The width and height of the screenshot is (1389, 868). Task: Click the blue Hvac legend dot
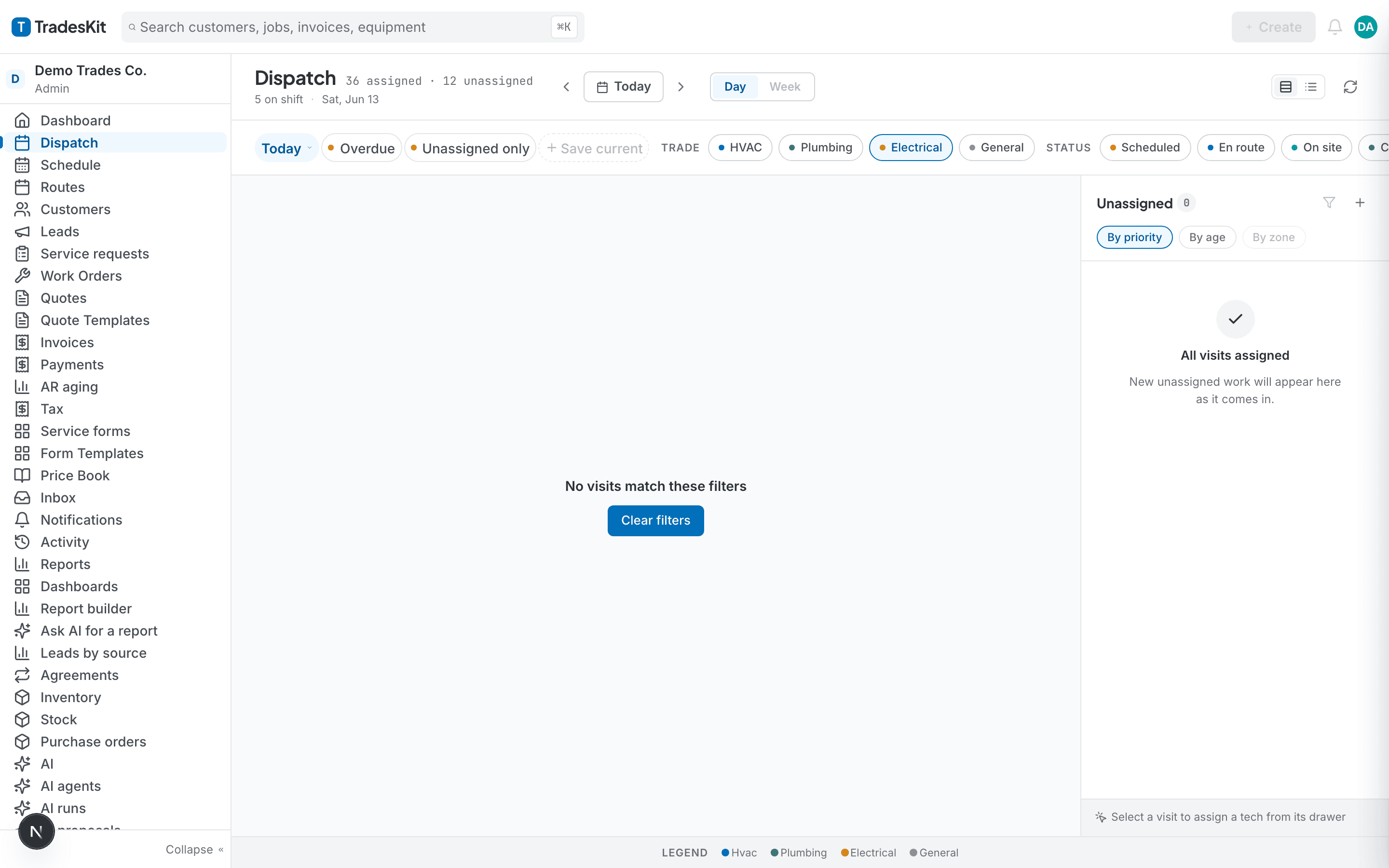pyautogui.click(x=725, y=853)
